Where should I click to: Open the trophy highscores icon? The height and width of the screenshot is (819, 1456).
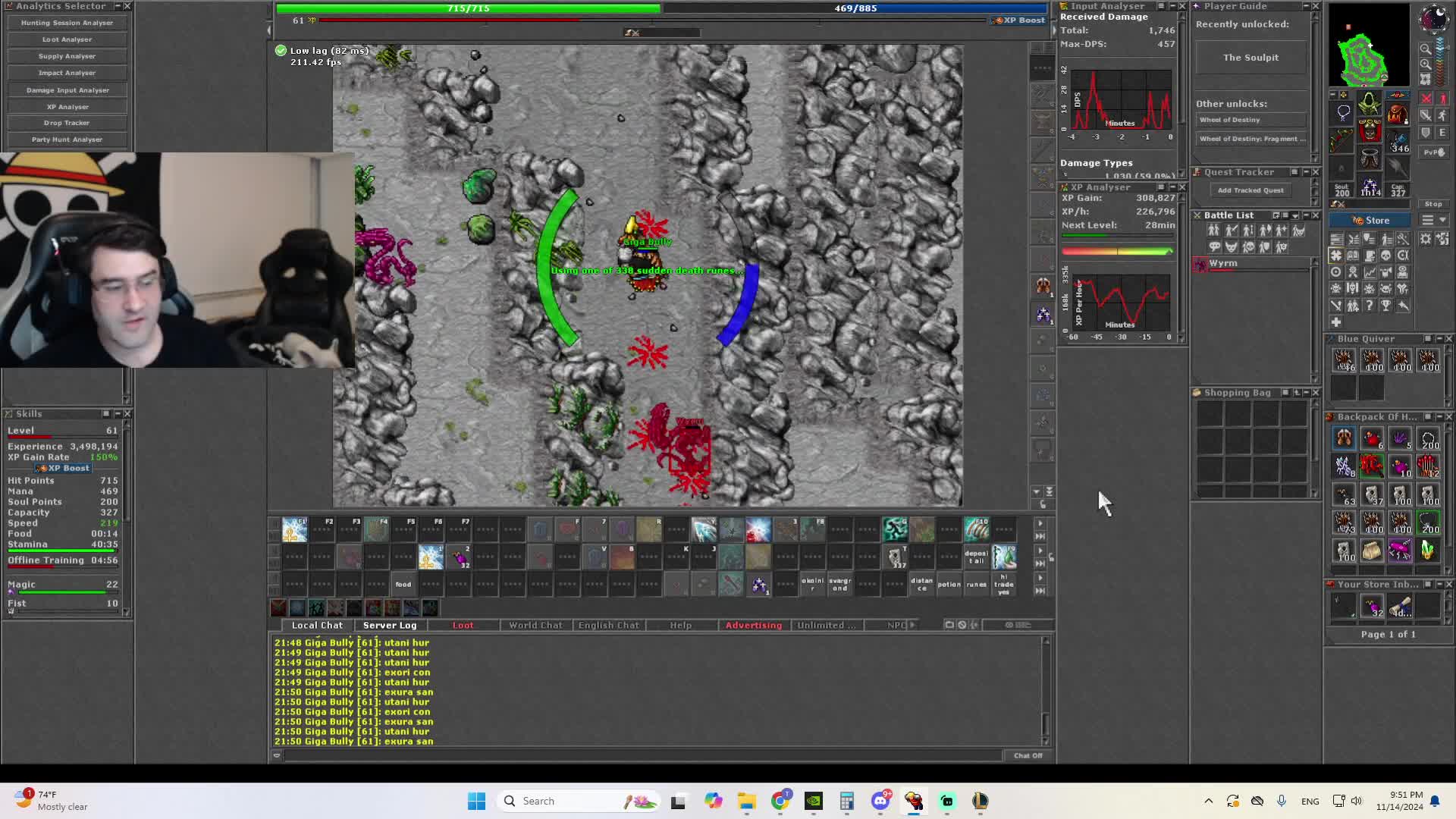pos(1385,306)
